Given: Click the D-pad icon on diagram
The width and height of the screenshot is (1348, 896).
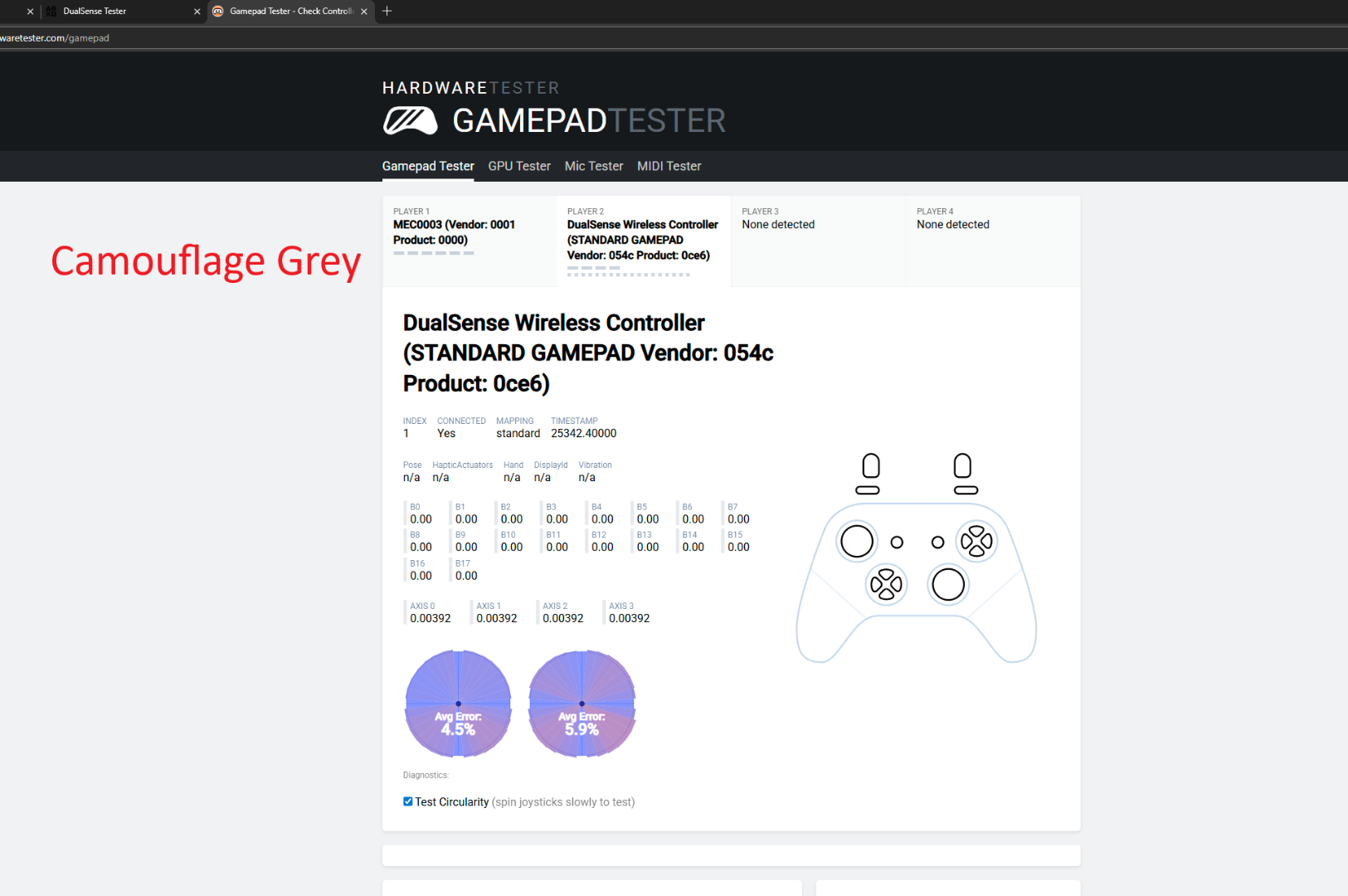Looking at the screenshot, I should tap(886, 585).
